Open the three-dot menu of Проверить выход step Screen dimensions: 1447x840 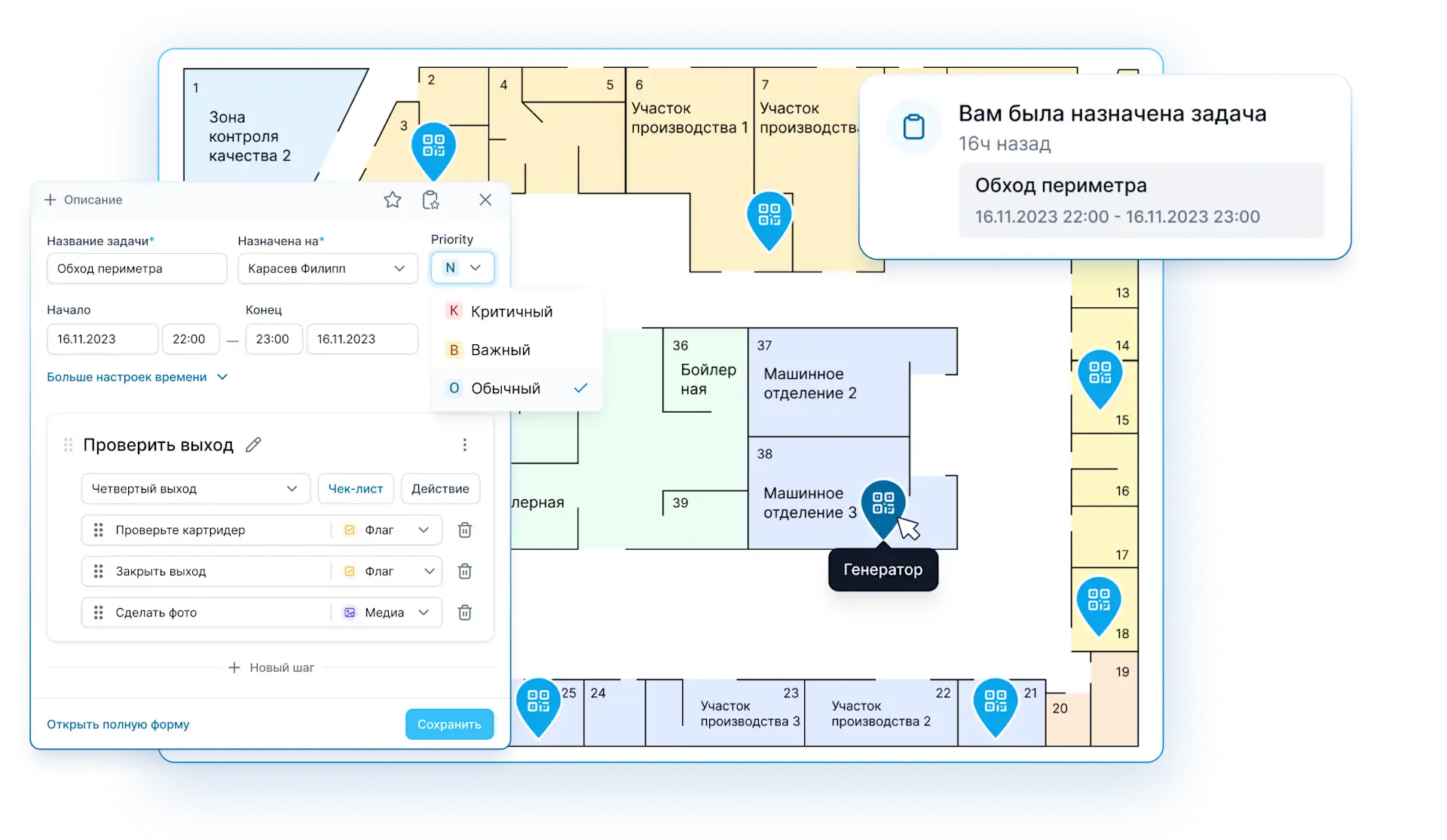click(465, 445)
